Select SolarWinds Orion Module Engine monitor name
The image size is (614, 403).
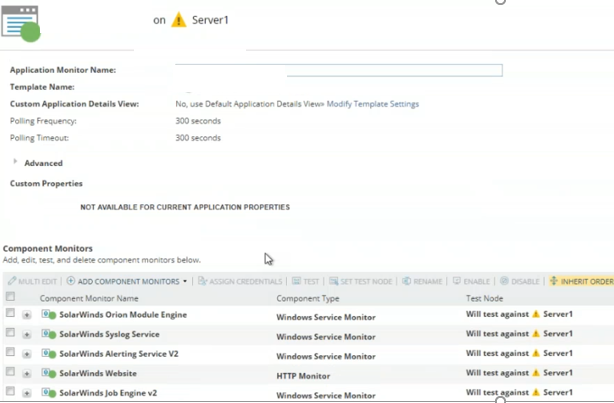pyautogui.click(x=123, y=315)
